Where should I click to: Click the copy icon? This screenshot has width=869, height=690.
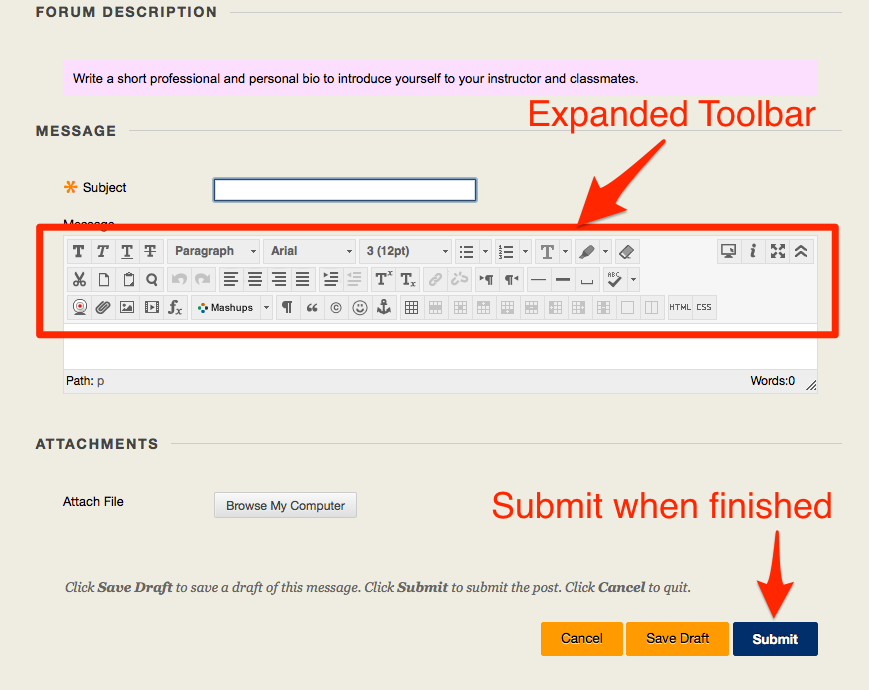click(104, 280)
